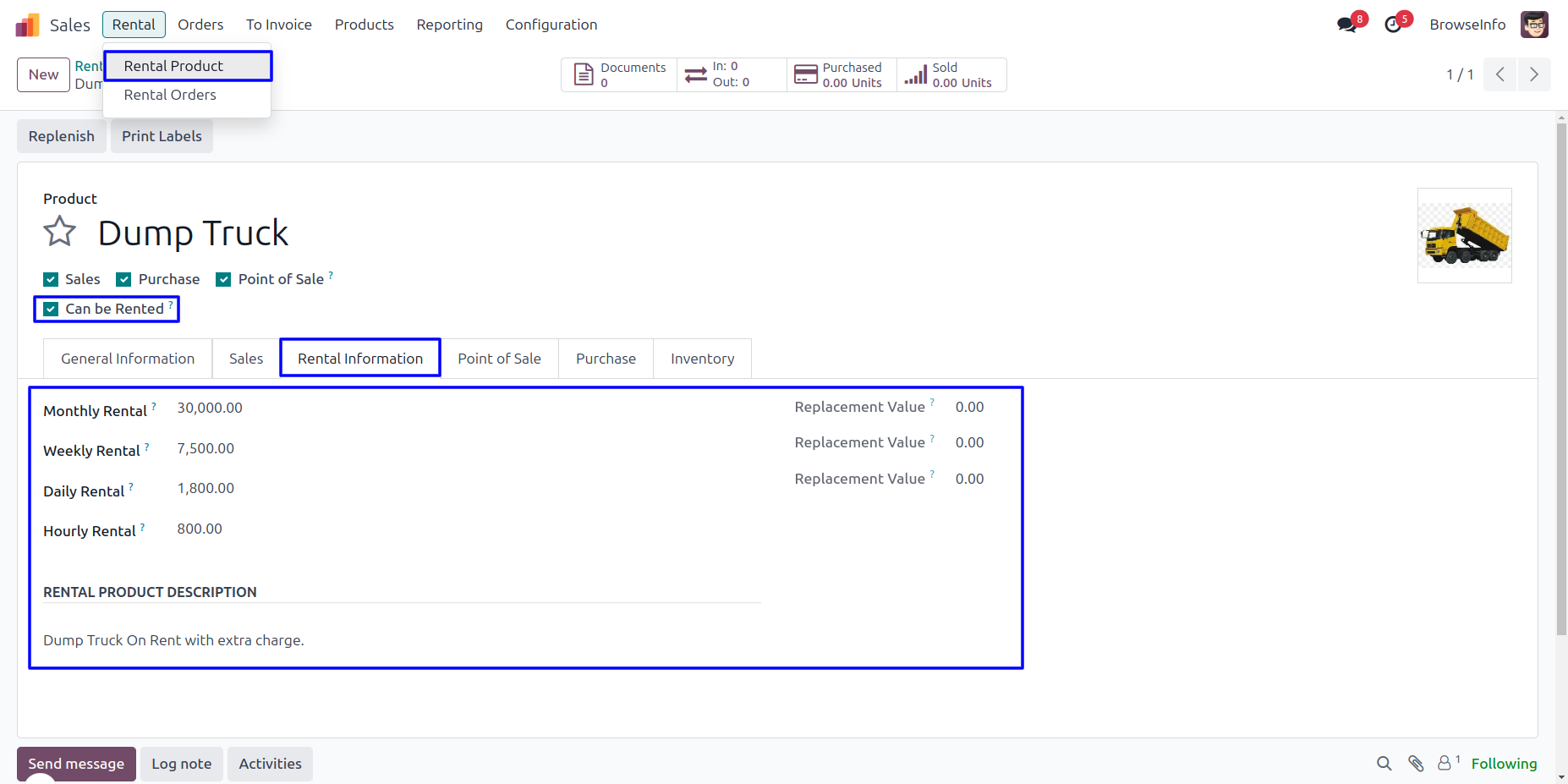Open the activities clock icon

1393,25
